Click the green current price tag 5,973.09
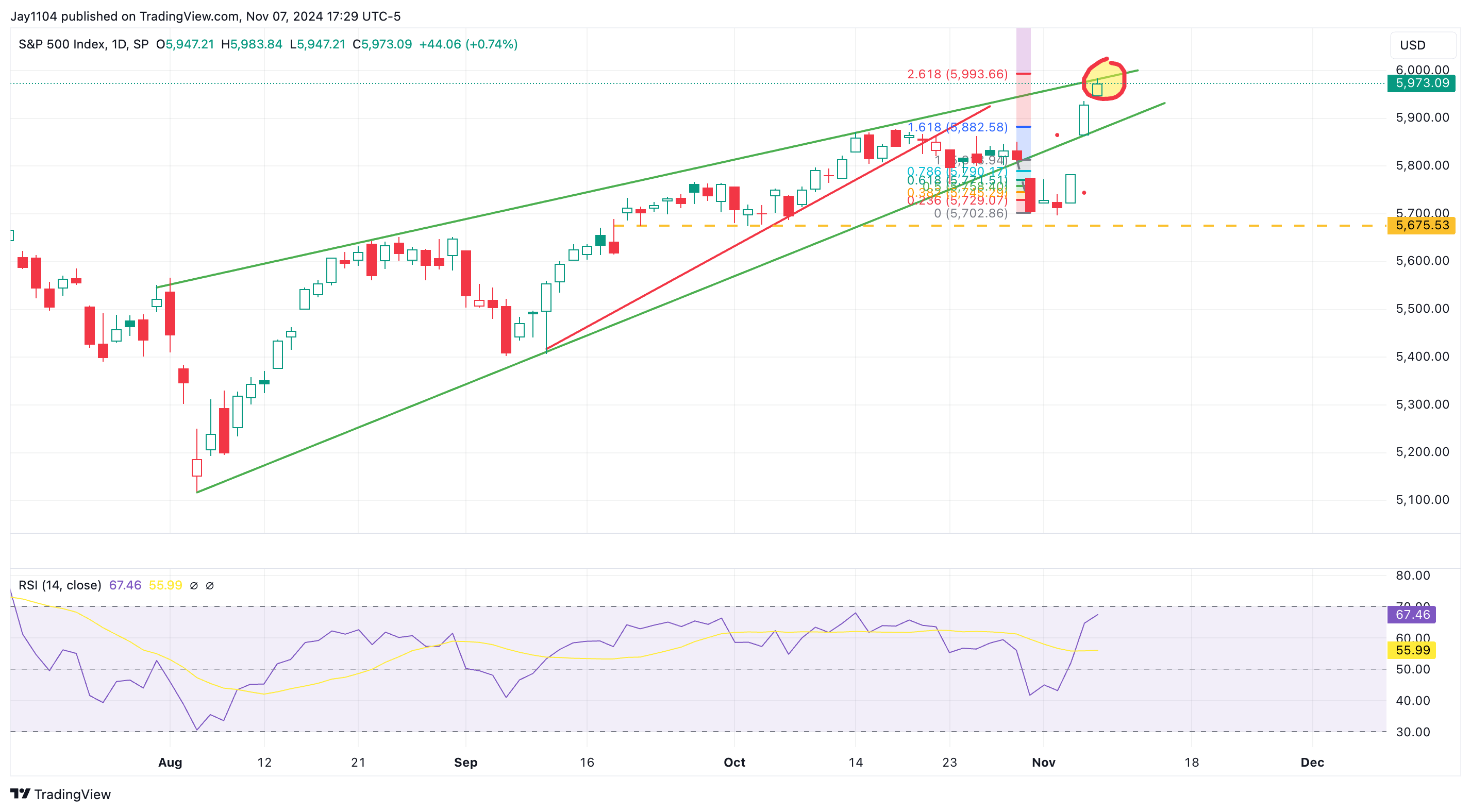The height and width of the screenshot is (812, 1471). (1422, 83)
